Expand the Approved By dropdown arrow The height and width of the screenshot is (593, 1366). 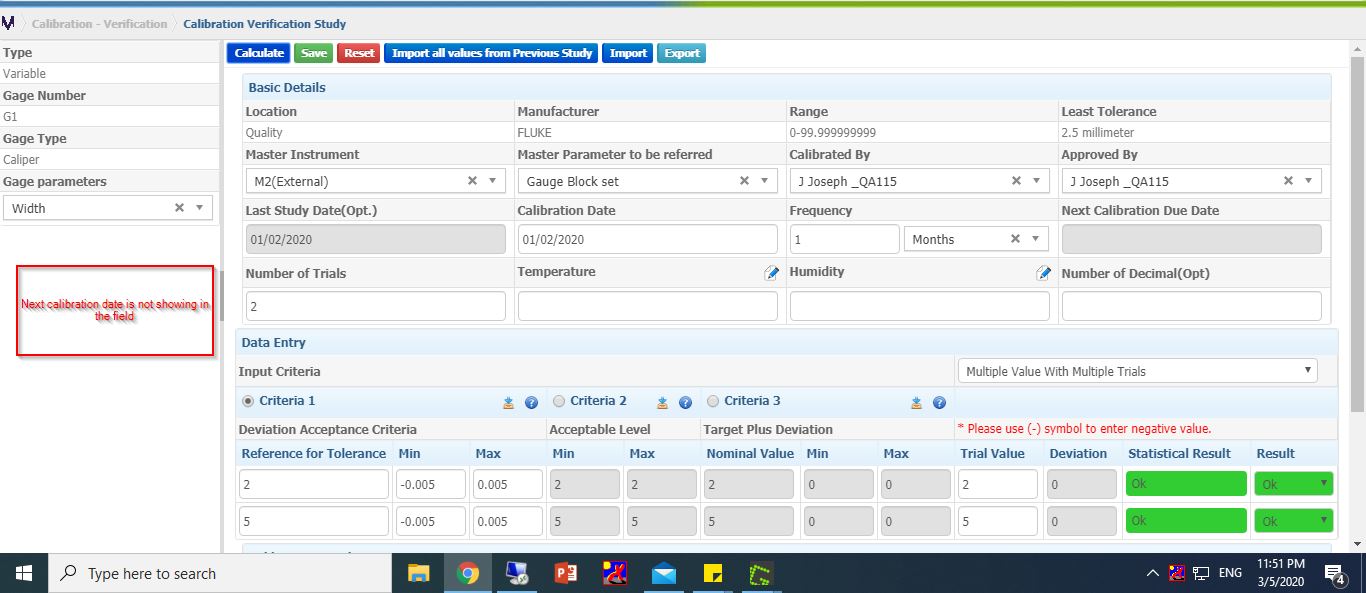(1308, 181)
